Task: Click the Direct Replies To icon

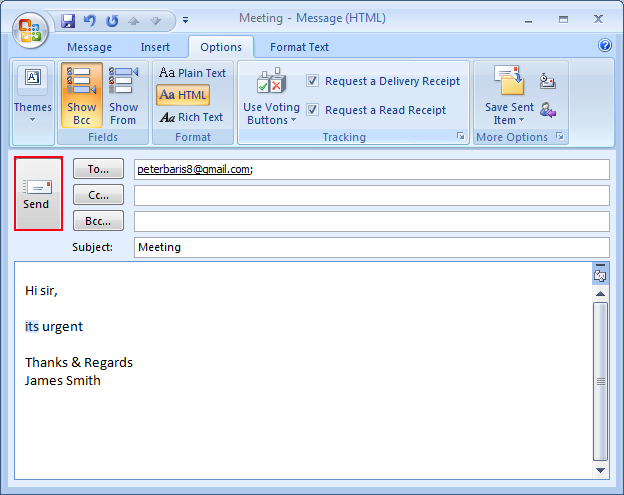Action: (548, 110)
